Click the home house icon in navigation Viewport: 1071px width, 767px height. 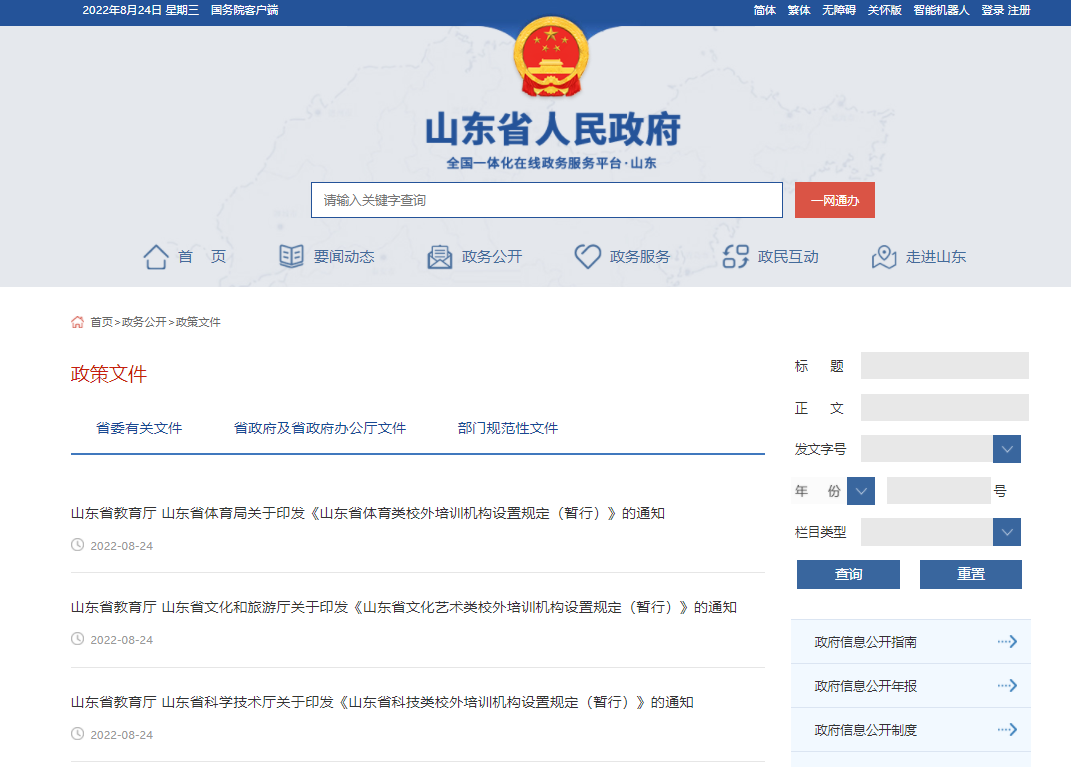(156, 257)
